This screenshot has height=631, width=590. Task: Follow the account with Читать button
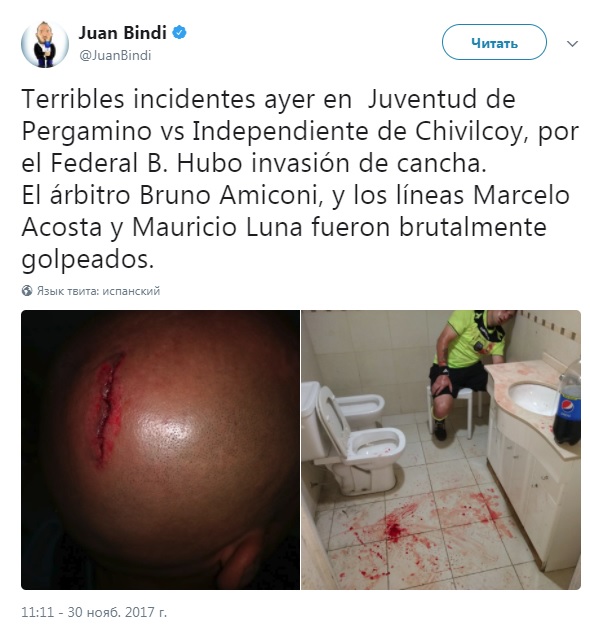pyautogui.click(x=494, y=42)
